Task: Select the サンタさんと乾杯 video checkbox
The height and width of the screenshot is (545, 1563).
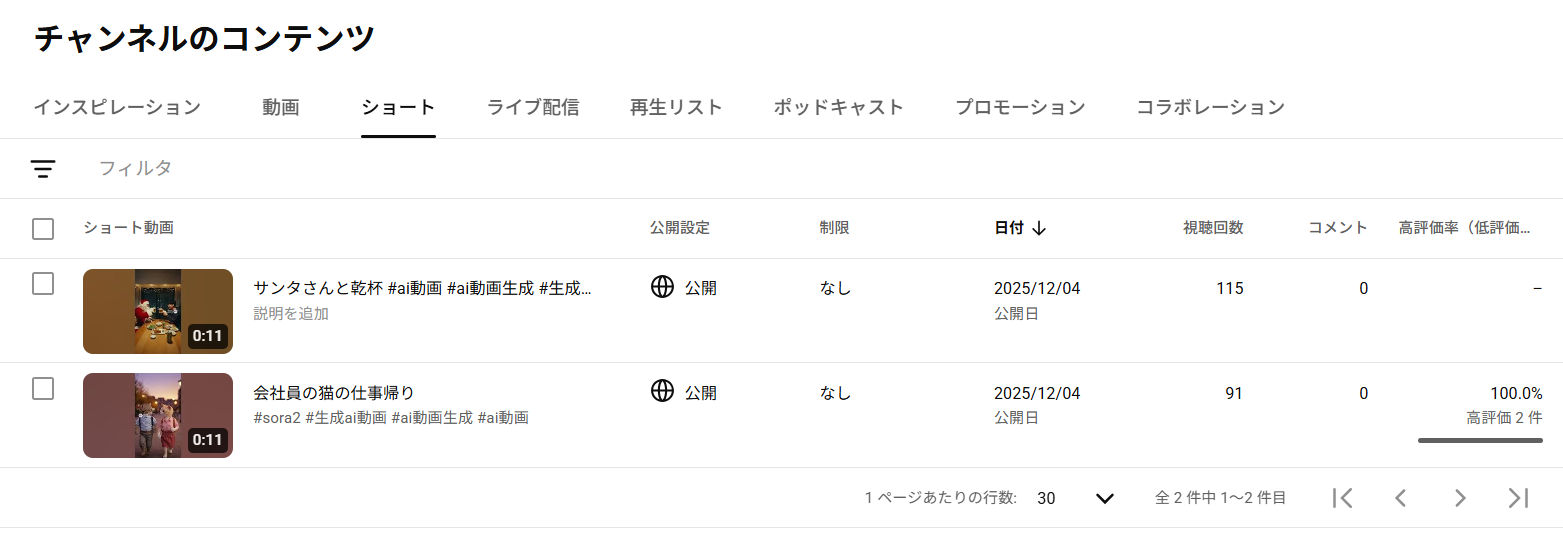Action: pyautogui.click(x=43, y=284)
